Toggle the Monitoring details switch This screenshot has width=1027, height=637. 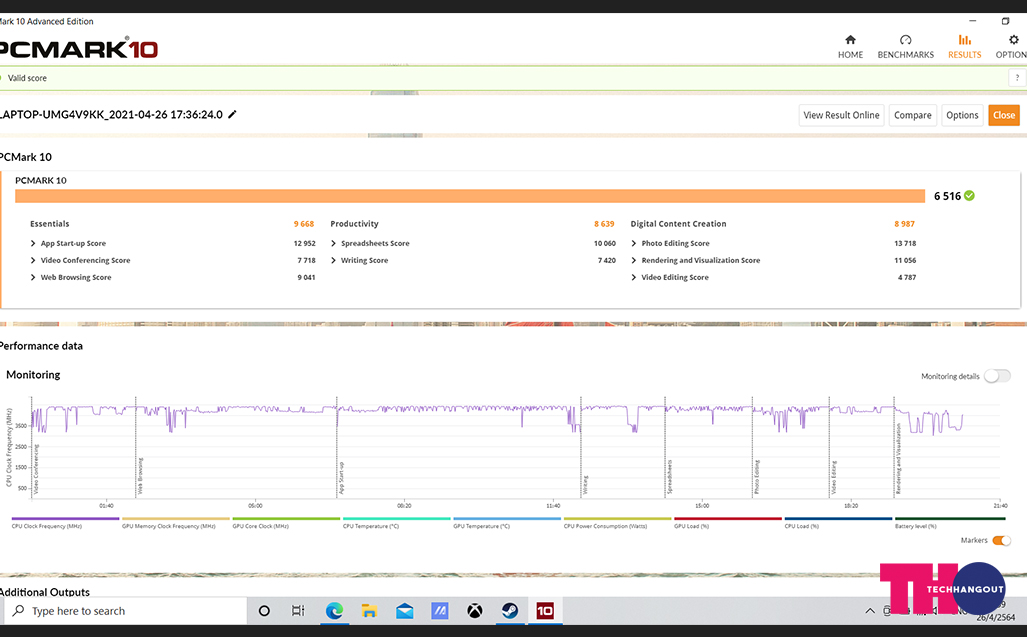click(x=997, y=376)
